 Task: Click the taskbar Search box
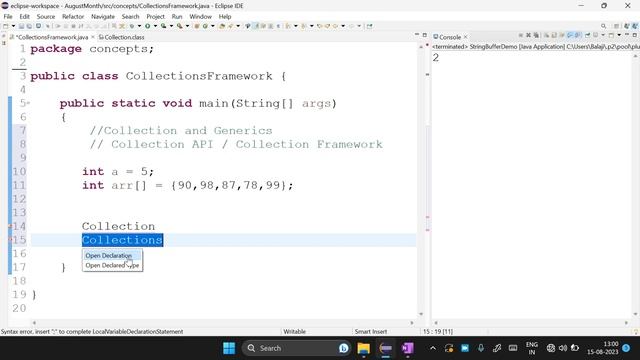(x=297, y=348)
